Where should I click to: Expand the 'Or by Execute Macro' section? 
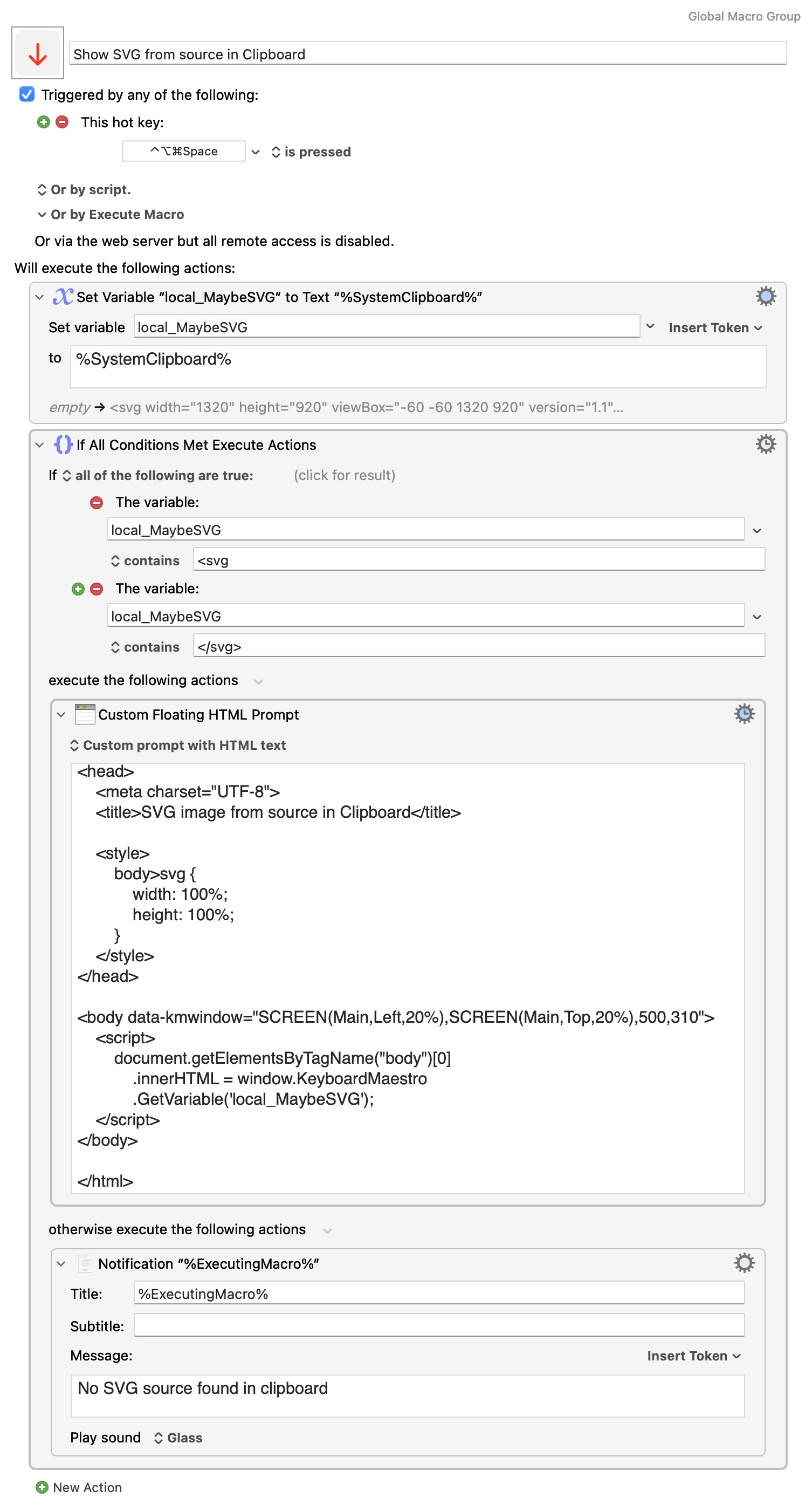tap(42, 214)
